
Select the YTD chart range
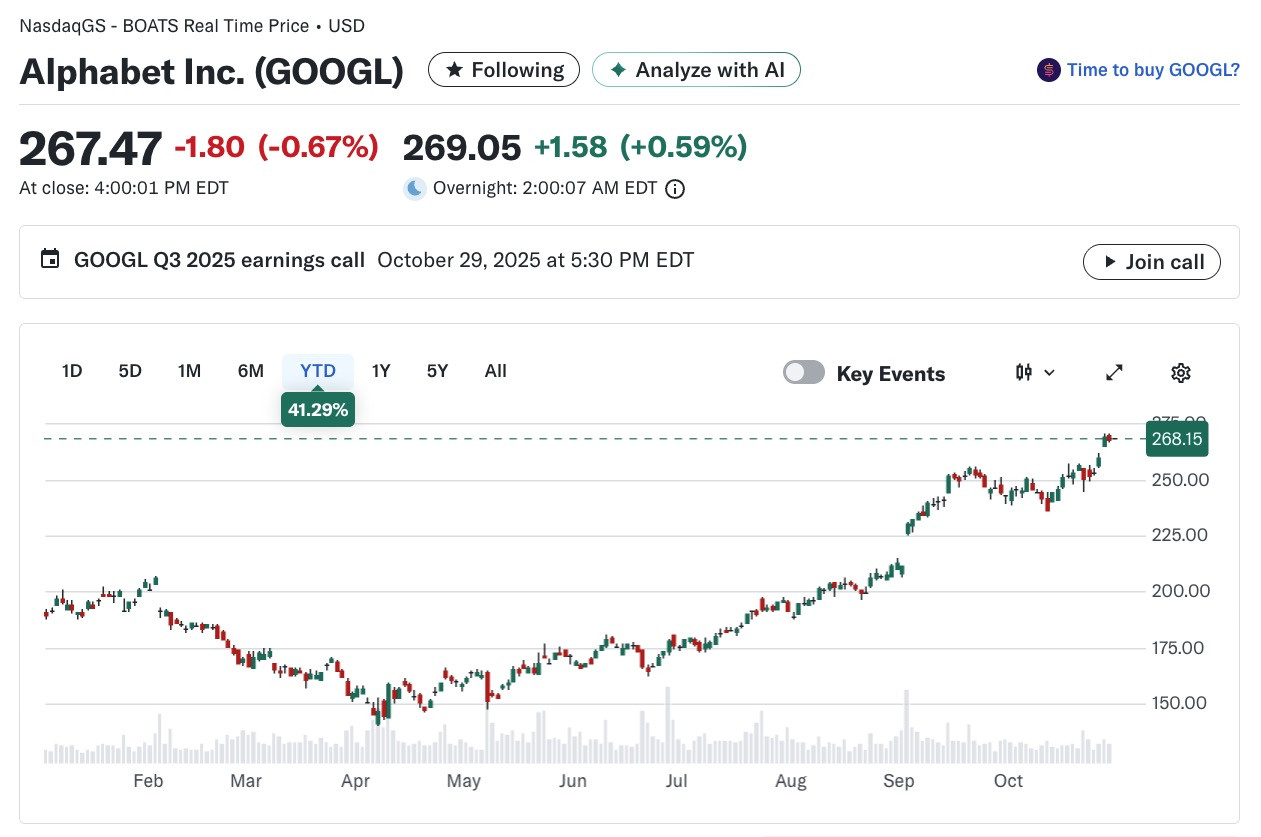[318, 371]
